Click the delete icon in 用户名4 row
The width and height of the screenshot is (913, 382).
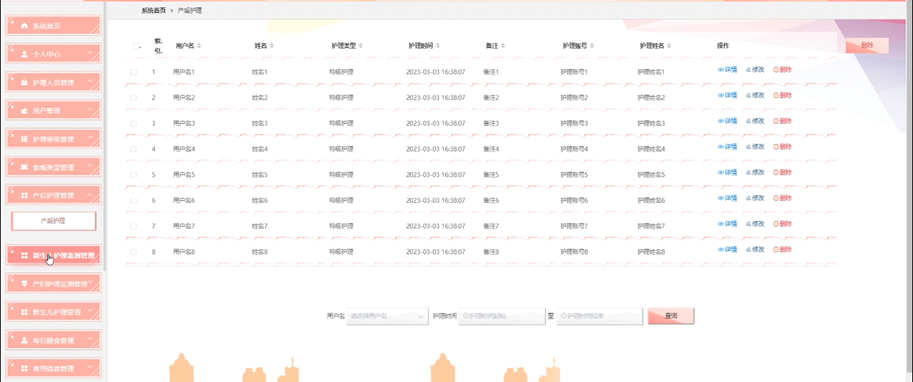[776, 146]
